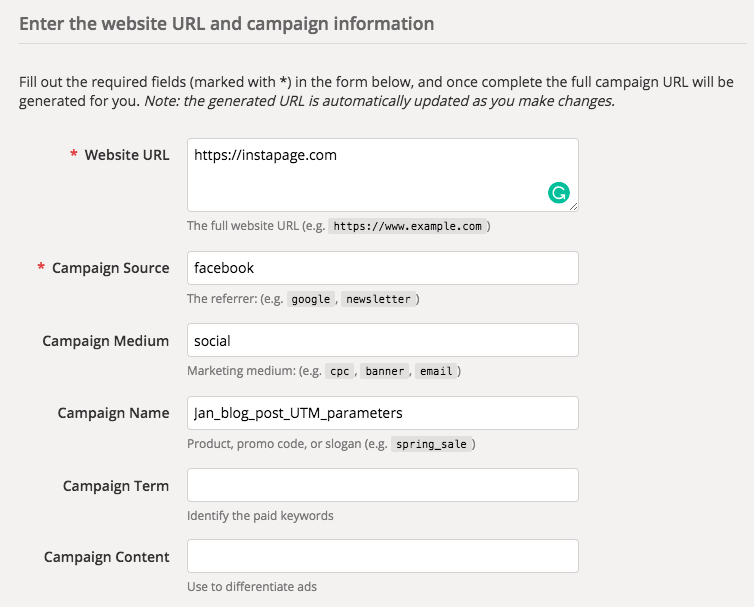Click the red asterisk beside Website URL
Image resolution: width=754 pixels, height=607 pixels.
coord(73,156)
